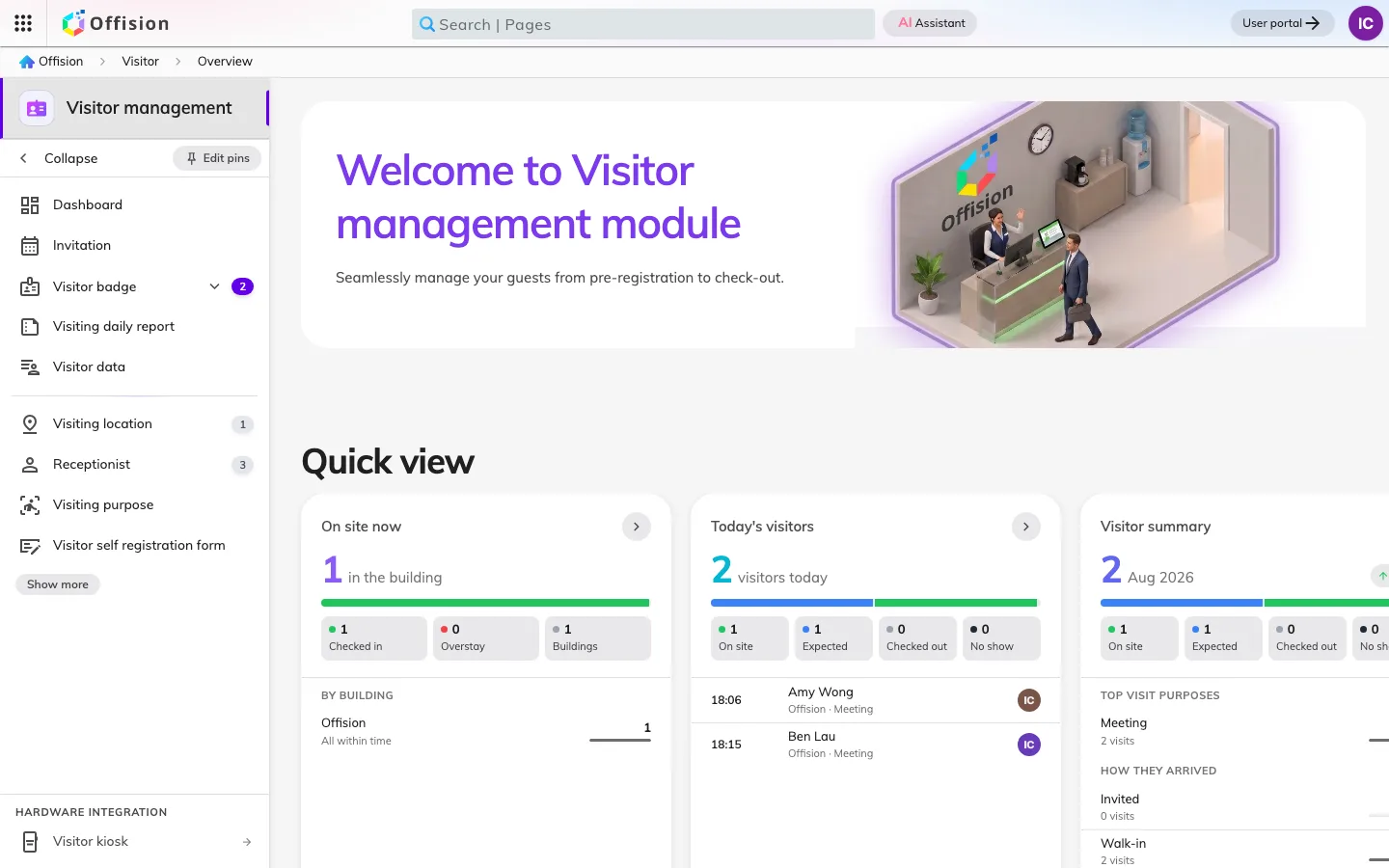Select No show tile in Today's visitors
The width and height of the screenshot is (1389, 868).
point(1001,638)
